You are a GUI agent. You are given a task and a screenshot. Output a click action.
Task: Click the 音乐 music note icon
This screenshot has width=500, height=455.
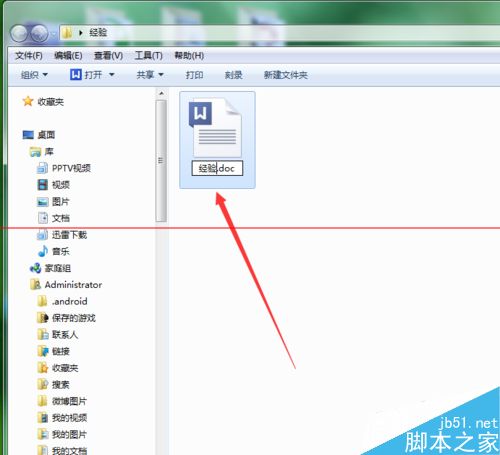click(x=43, y=251)
